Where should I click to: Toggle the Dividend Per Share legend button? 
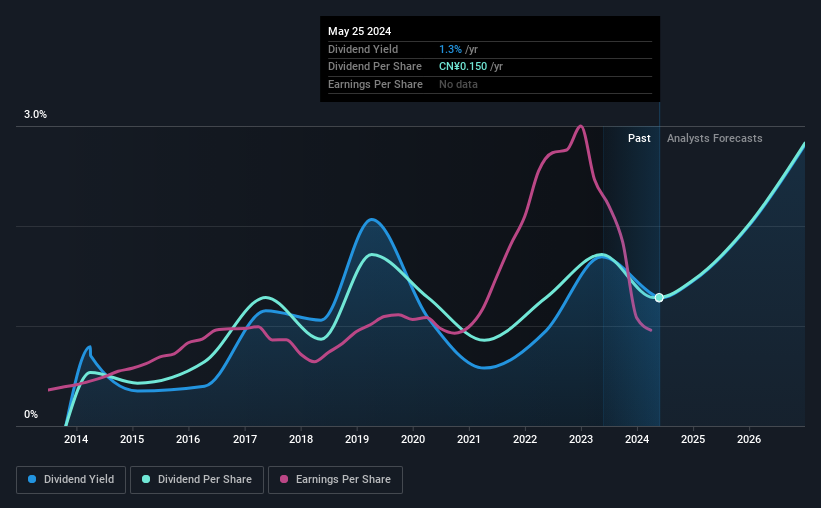point(197,480)
